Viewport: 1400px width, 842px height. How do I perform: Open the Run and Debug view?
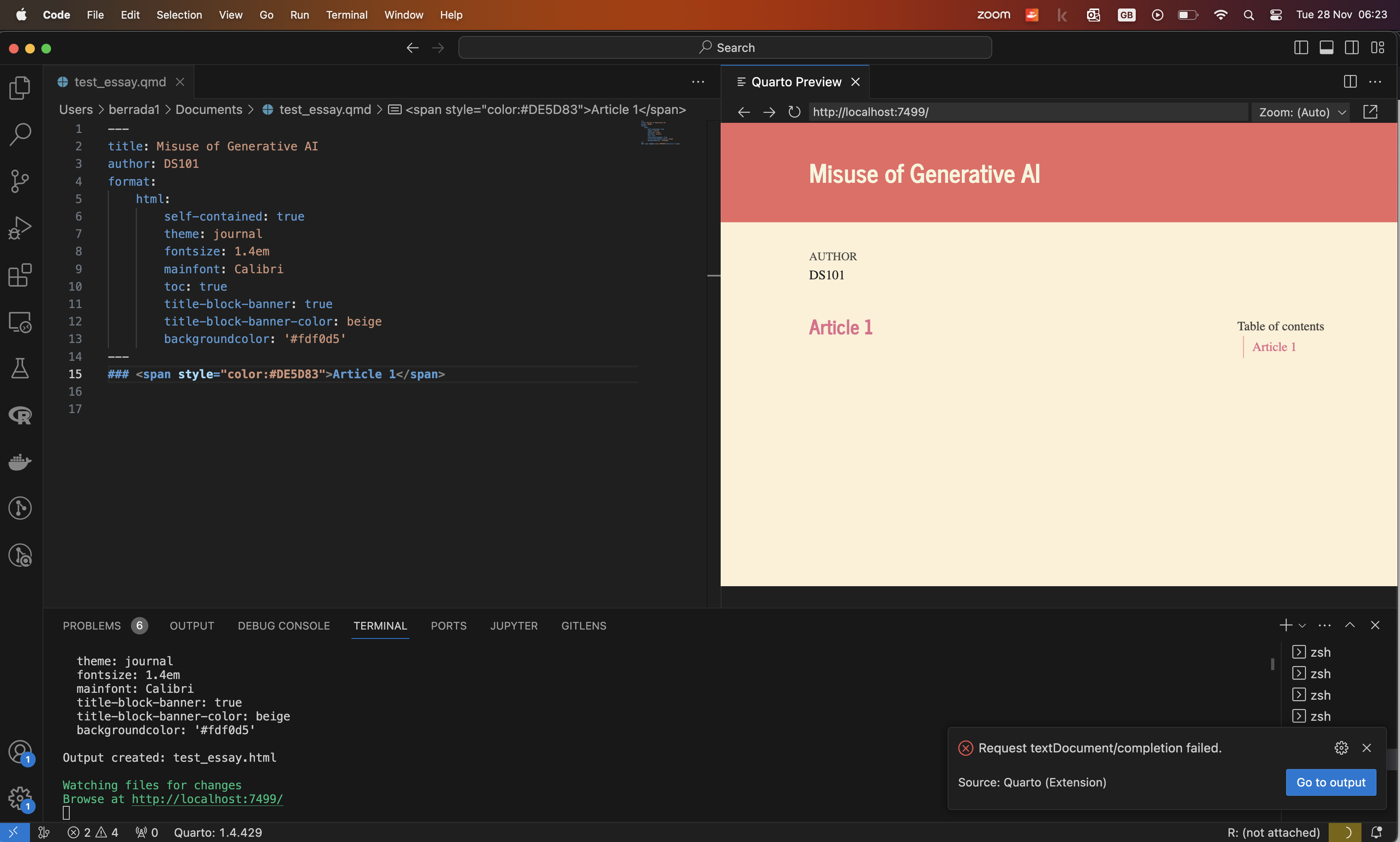[x=20, y=228]
